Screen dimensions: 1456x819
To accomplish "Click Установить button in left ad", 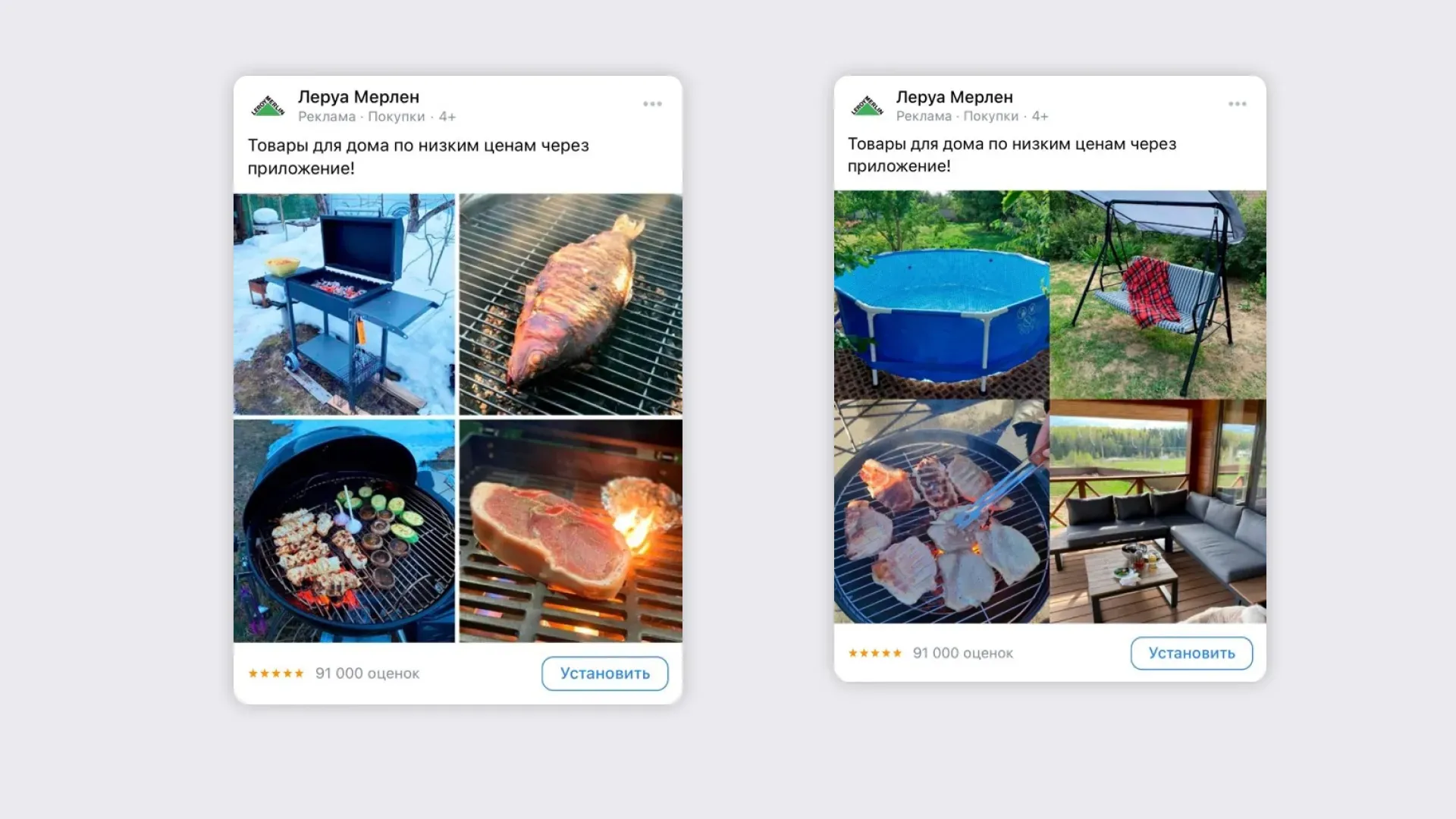I will 605,673.
